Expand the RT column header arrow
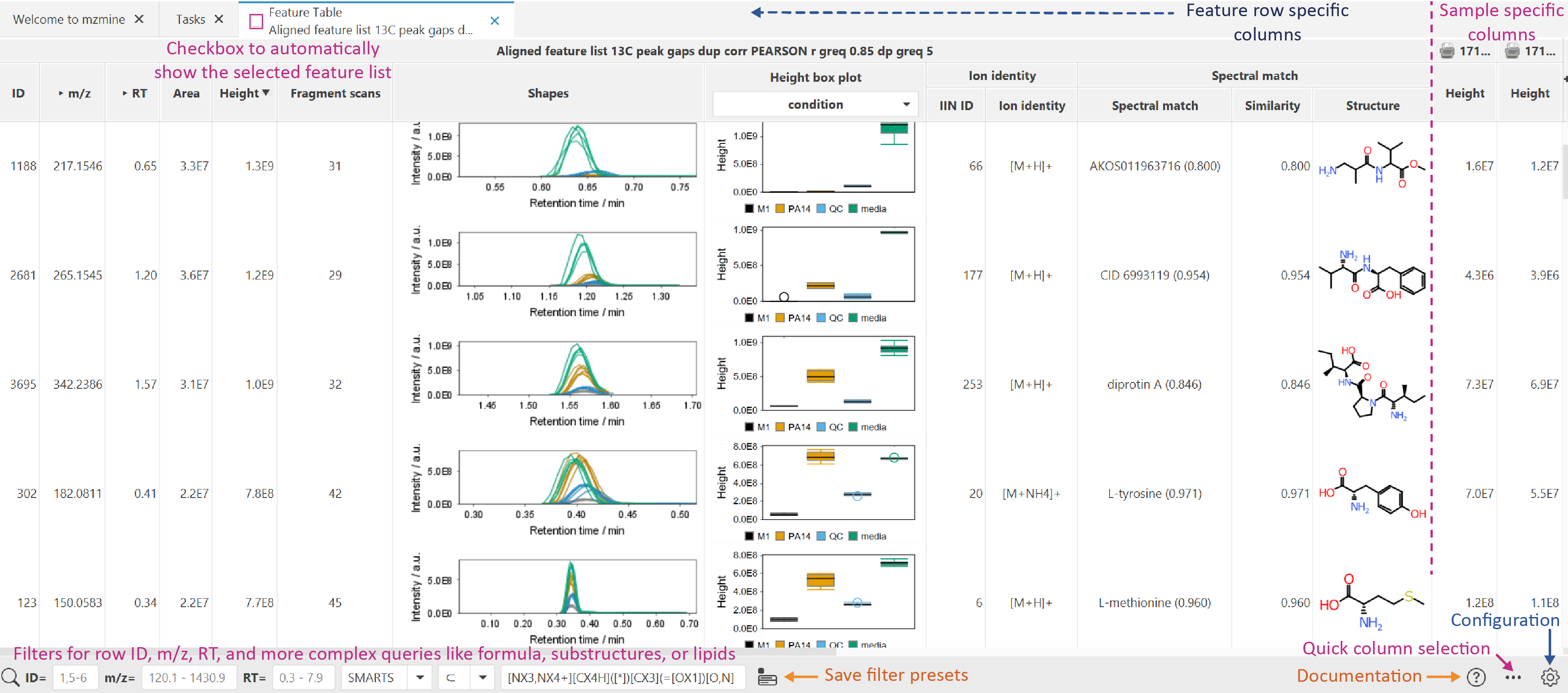This screenshot has height=693, width=1568. (x=125, y=93)
